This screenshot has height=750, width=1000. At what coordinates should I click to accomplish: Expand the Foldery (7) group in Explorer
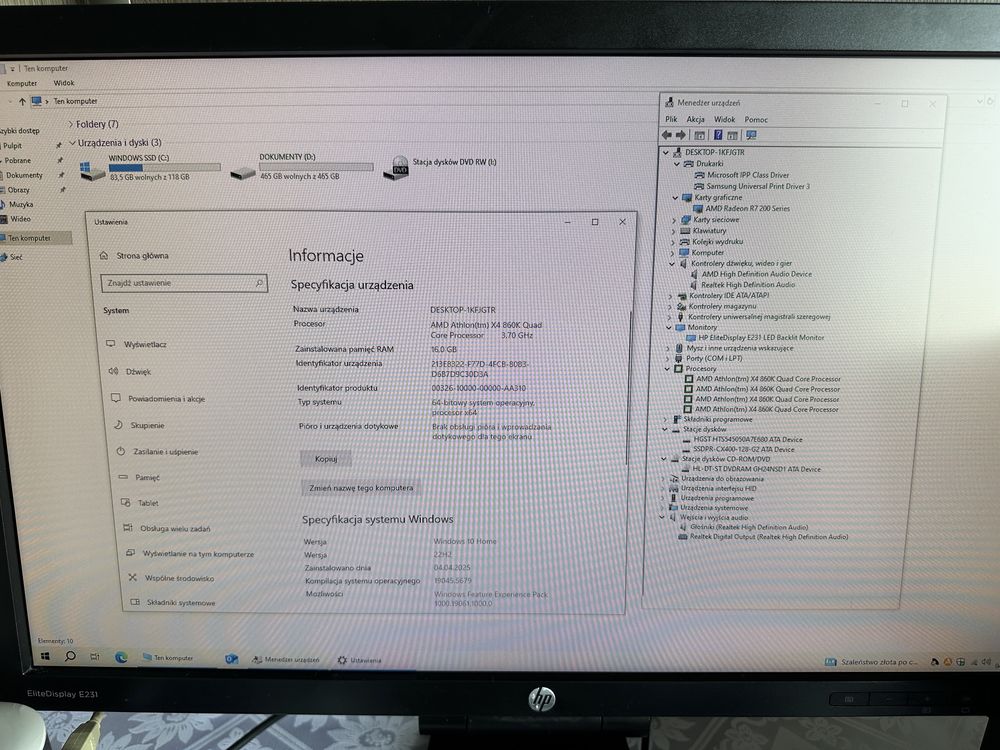[71, 124]
